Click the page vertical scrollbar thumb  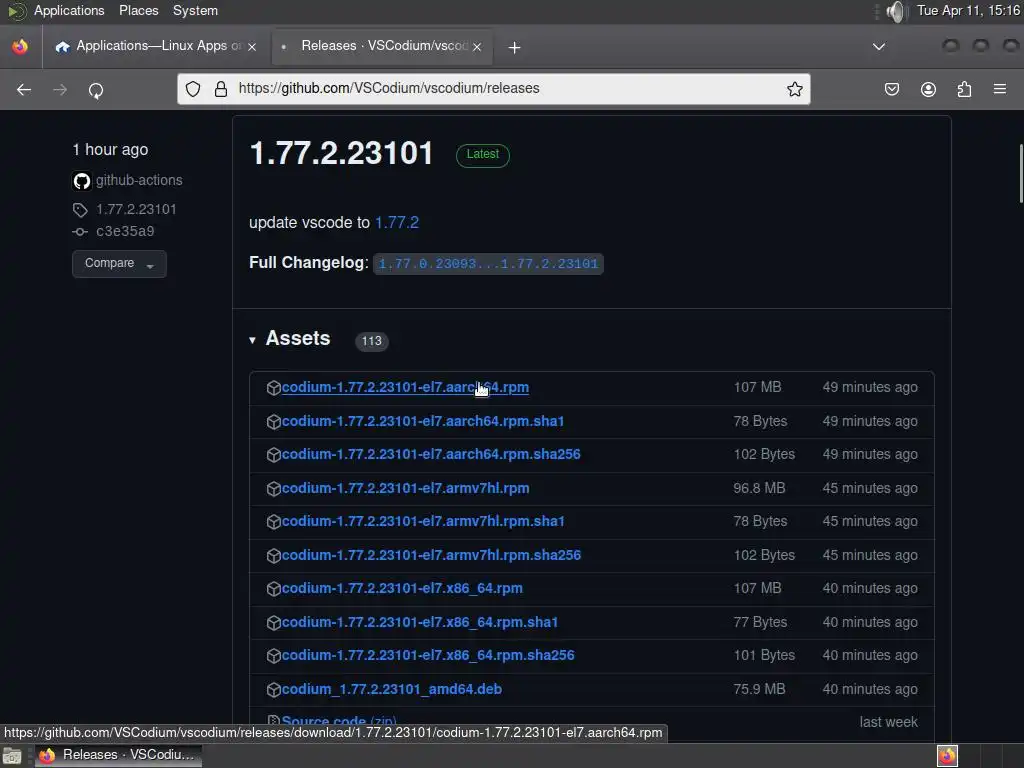point(1021,173)
